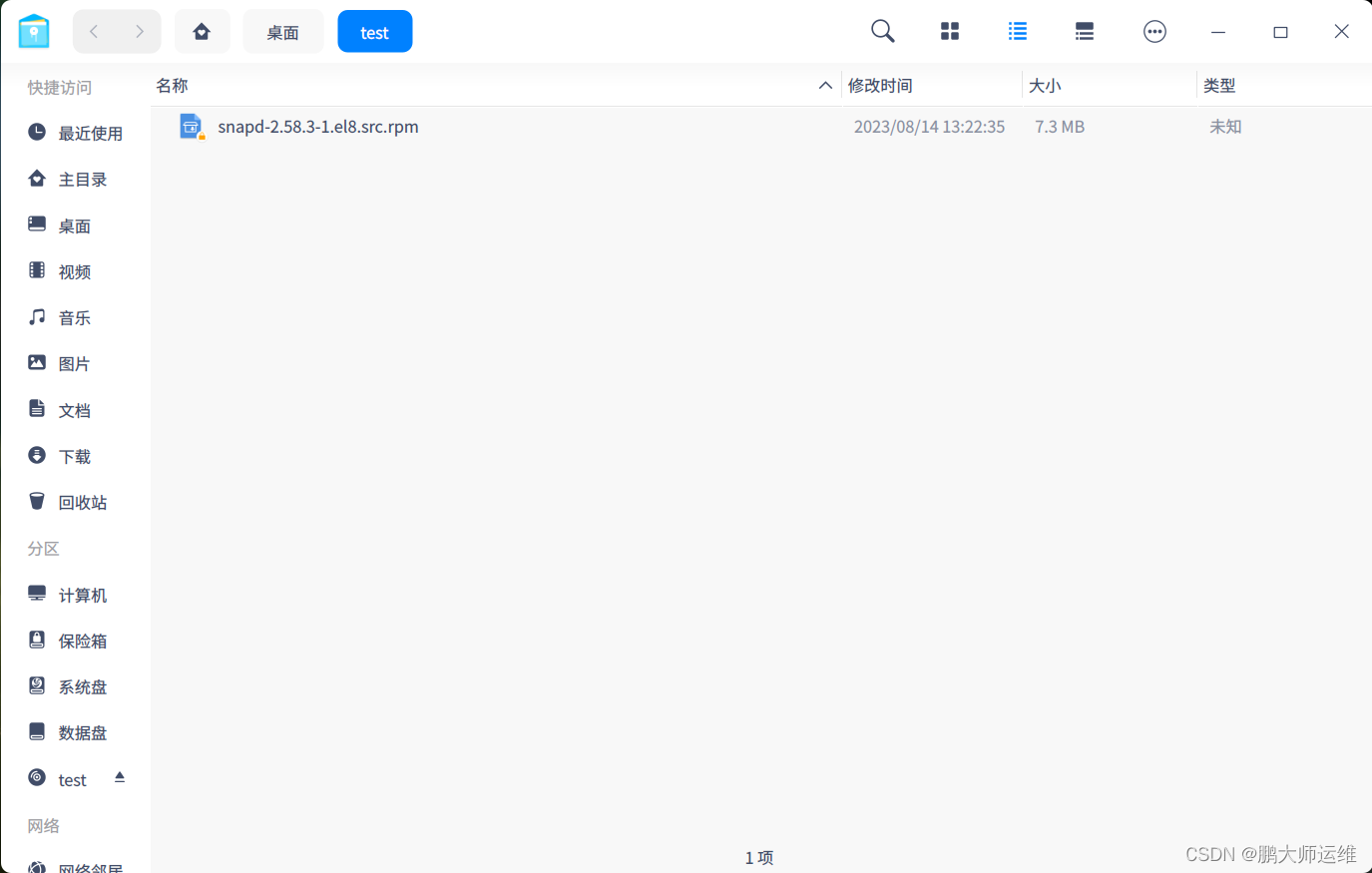Viewport: 1372px width, 873px height.
Task: Toggle the 名称 column sort direction
Action: [825, 85]
